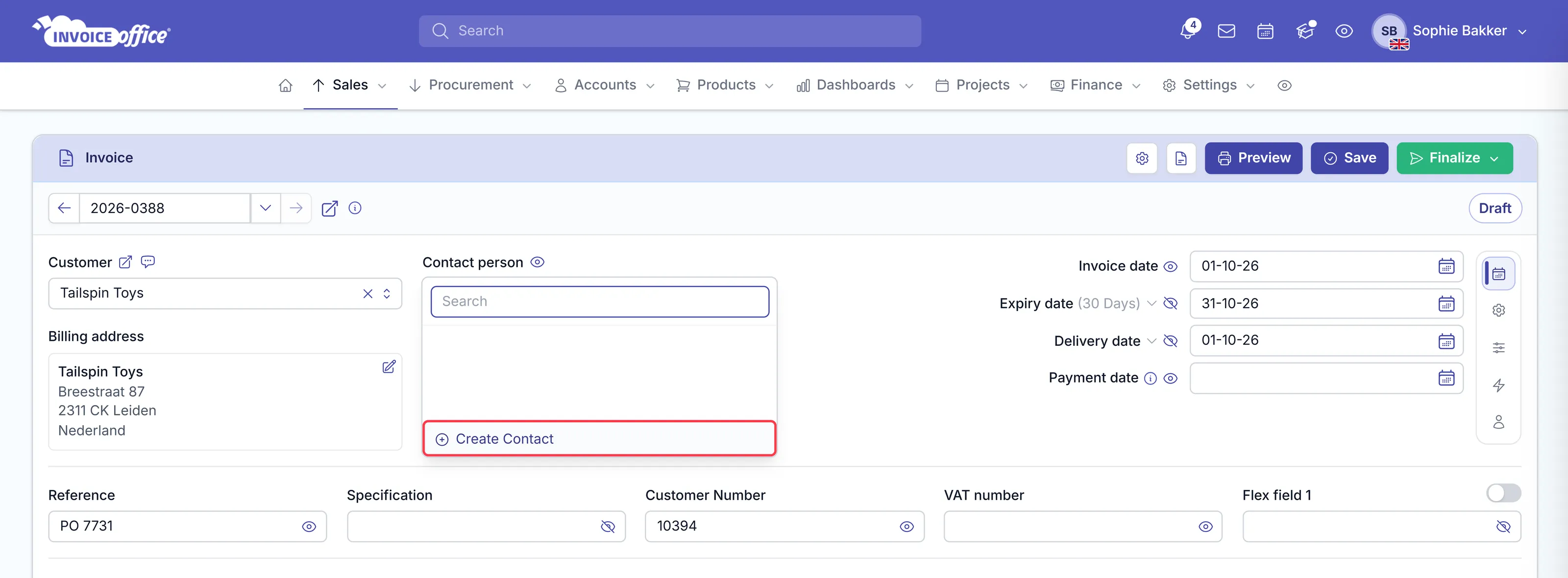1568x578 pixels.
Task: Open the person icon in side rail
Action: pyautogui.click(x=1498, y=422)
